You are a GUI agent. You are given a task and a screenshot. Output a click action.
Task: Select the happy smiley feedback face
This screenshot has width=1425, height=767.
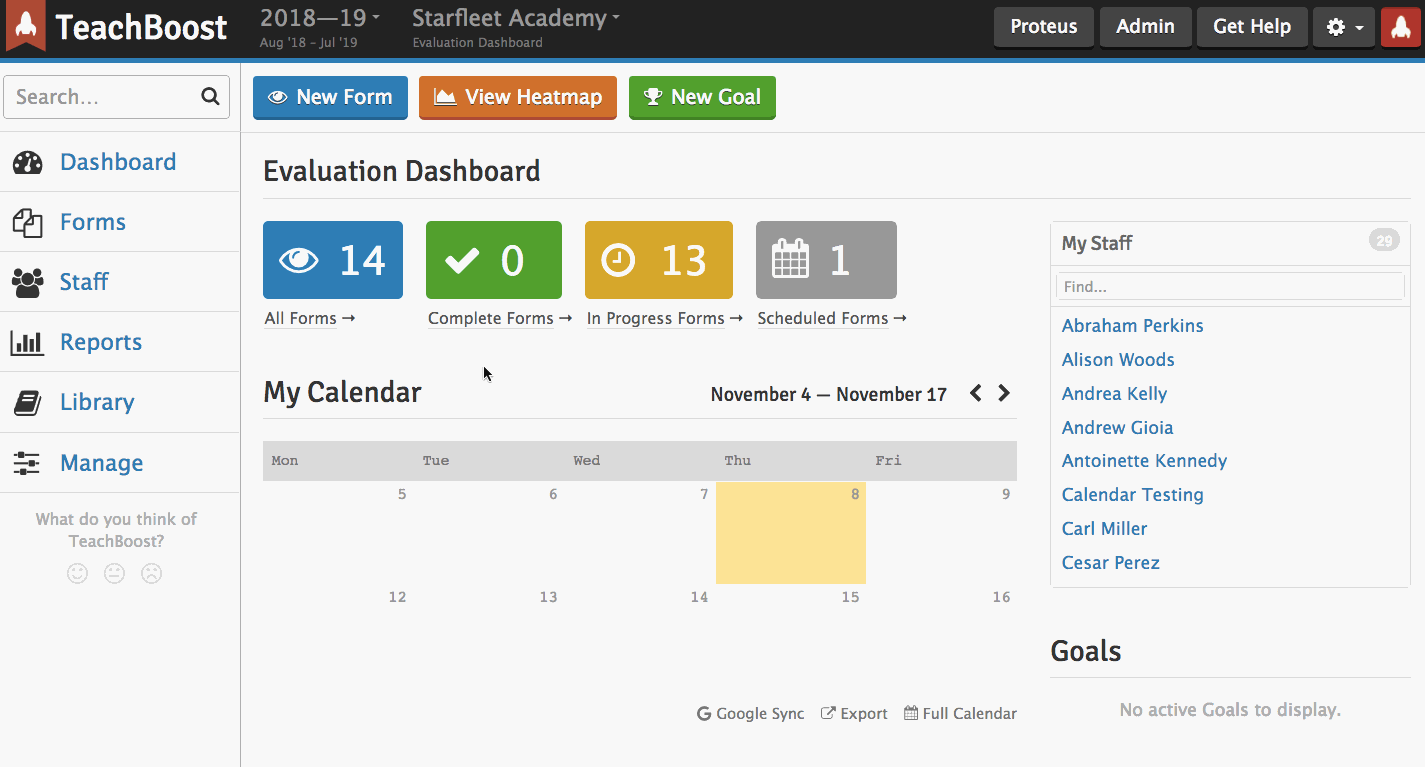[78, 574]
